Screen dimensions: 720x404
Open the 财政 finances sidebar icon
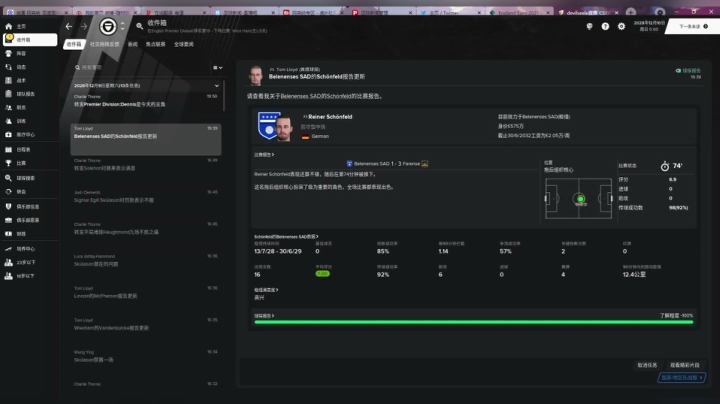tap(8, 234)
